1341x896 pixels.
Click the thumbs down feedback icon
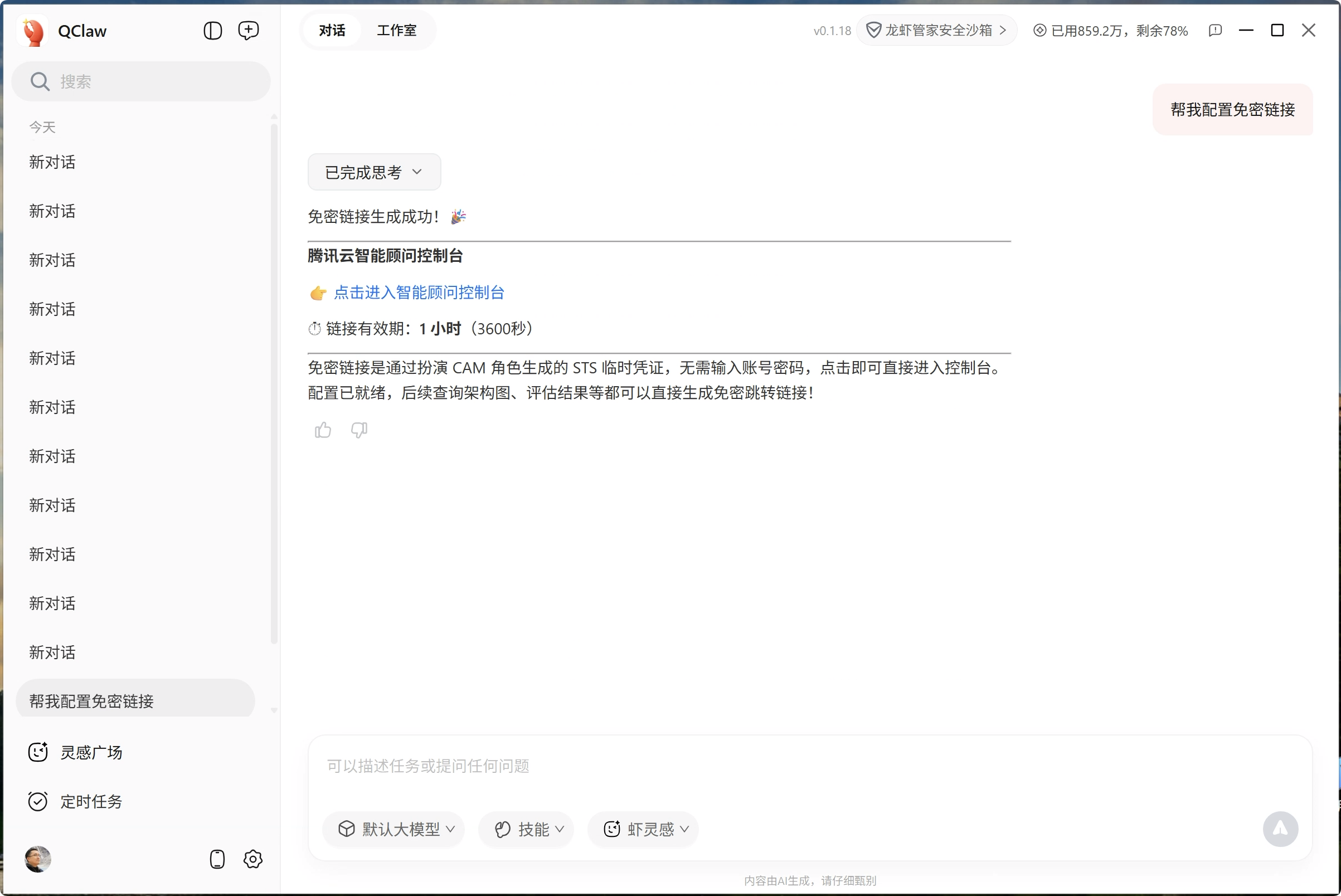(x=359, y=430)
